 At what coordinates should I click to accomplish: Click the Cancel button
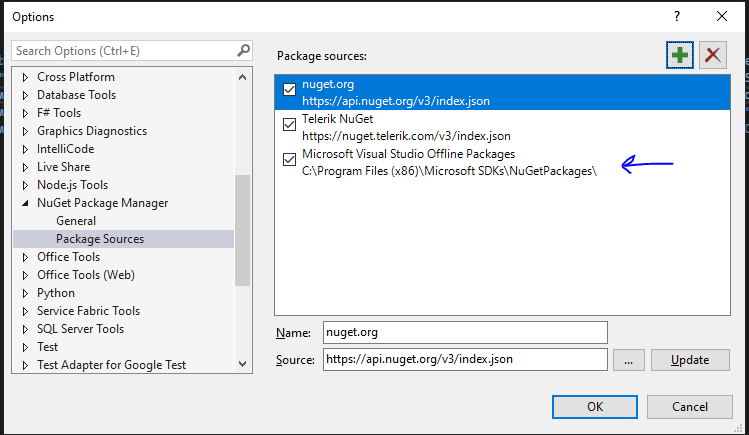coord(690,406)
